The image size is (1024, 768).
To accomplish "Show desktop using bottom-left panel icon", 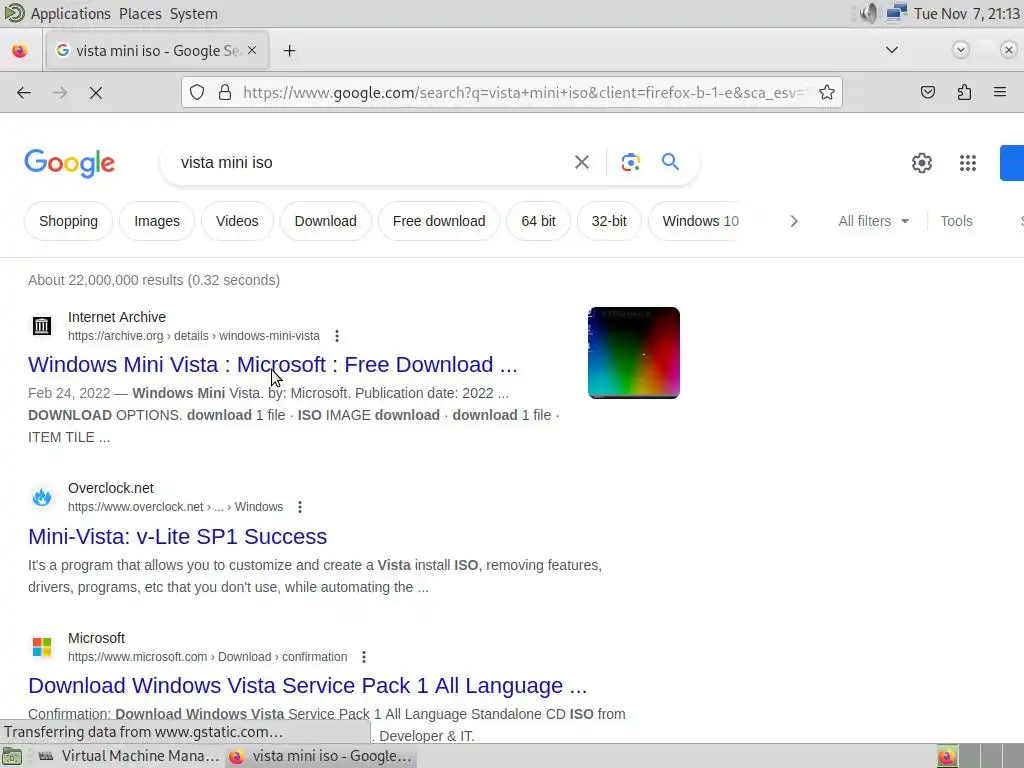I will [x=12, y=756].
